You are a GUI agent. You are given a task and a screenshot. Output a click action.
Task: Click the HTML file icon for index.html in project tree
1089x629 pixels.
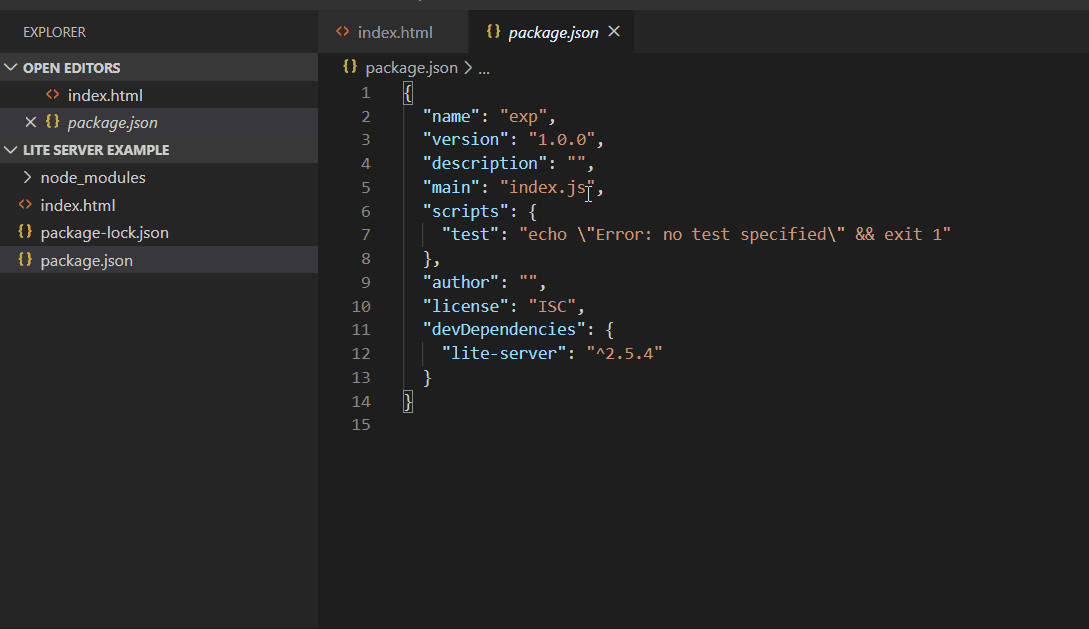tap(26, 205)
